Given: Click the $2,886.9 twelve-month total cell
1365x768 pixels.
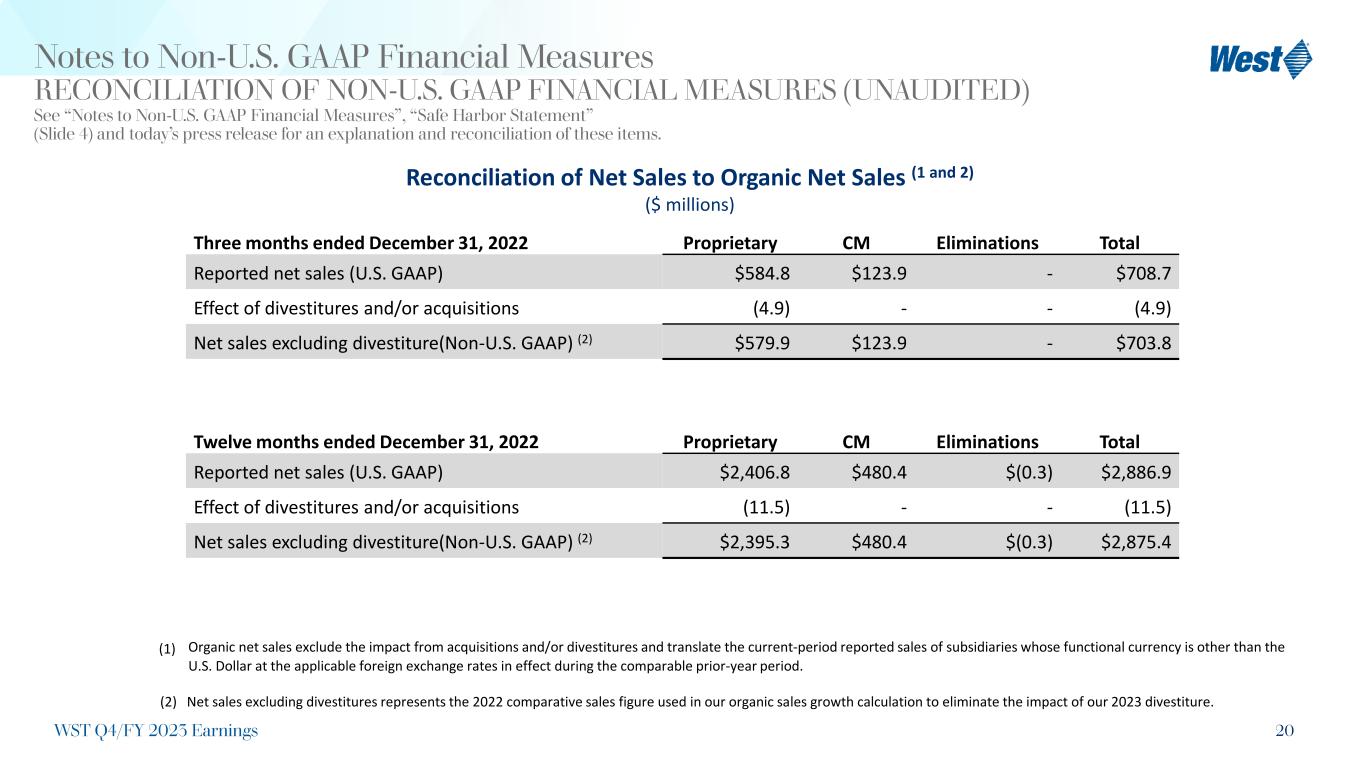Looking at the screenshot, I should (x=1136, y=471).
